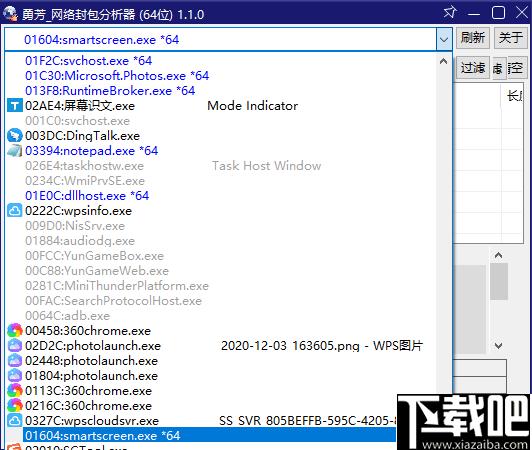
Task: Click the wpscloudsvr.exe cloud icon
Action: [x=15, y=420]
